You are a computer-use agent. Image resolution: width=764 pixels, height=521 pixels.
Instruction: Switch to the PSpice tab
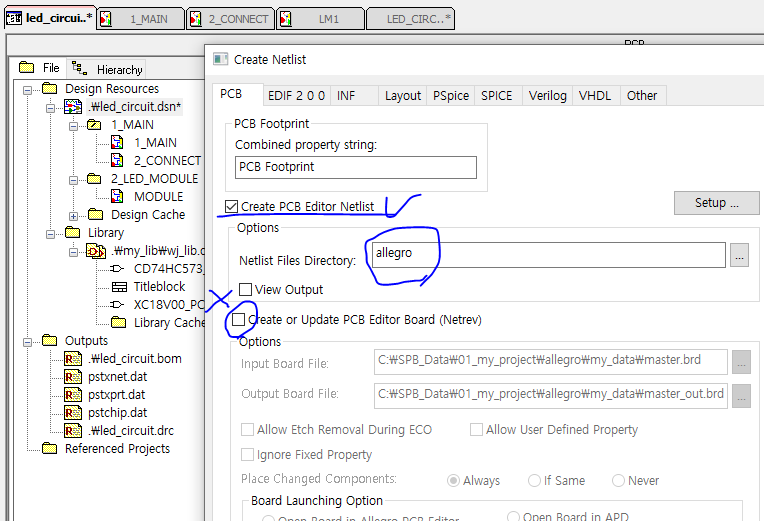pyautogui.click(x=451, y=96)
